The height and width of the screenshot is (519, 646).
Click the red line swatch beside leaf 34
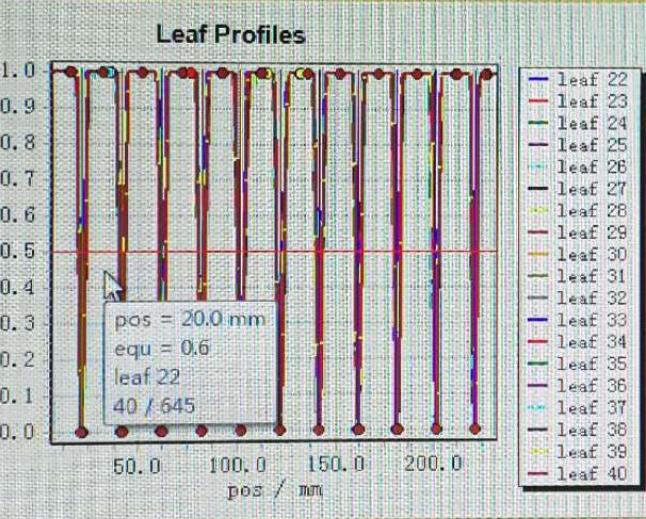click(538, 342)
